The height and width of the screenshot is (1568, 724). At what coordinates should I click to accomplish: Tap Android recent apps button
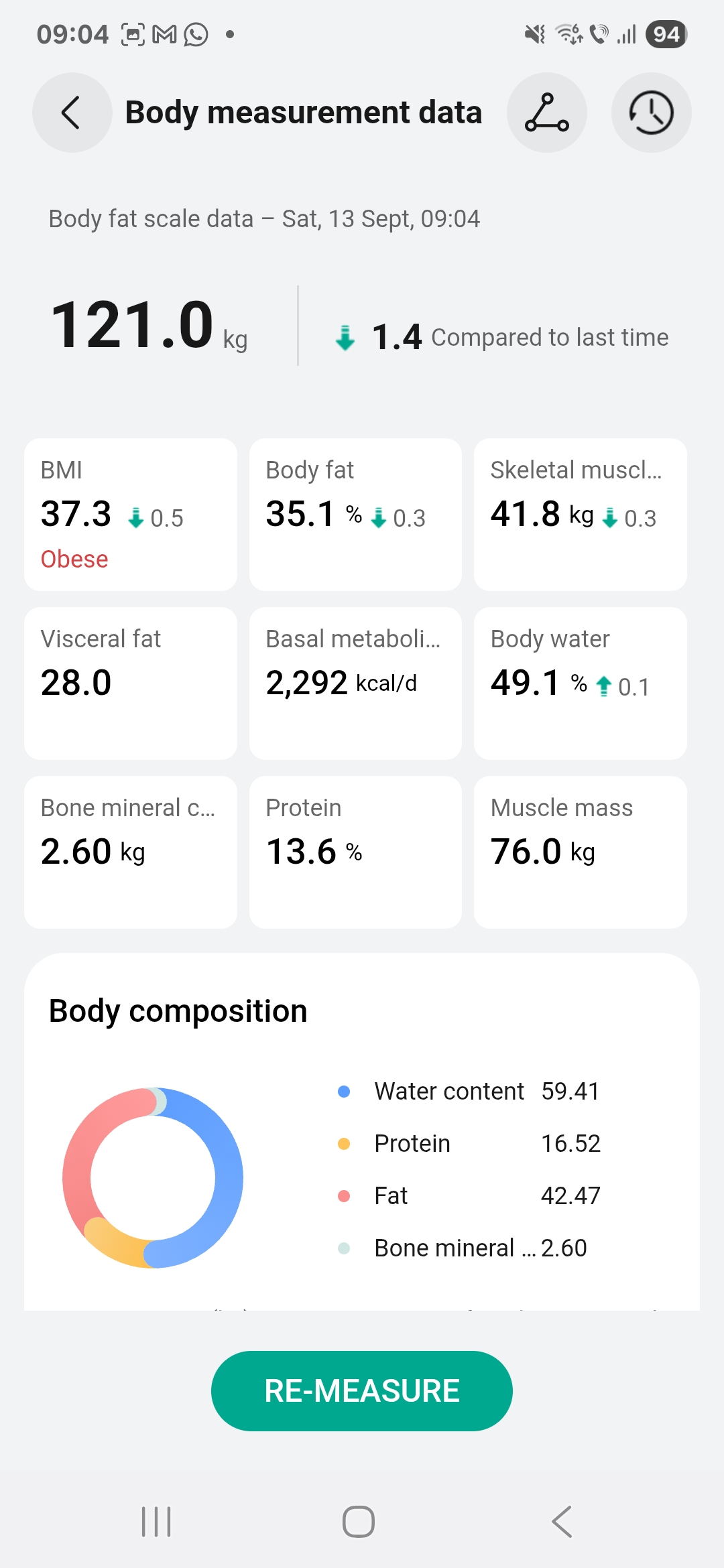point(156,1521)
